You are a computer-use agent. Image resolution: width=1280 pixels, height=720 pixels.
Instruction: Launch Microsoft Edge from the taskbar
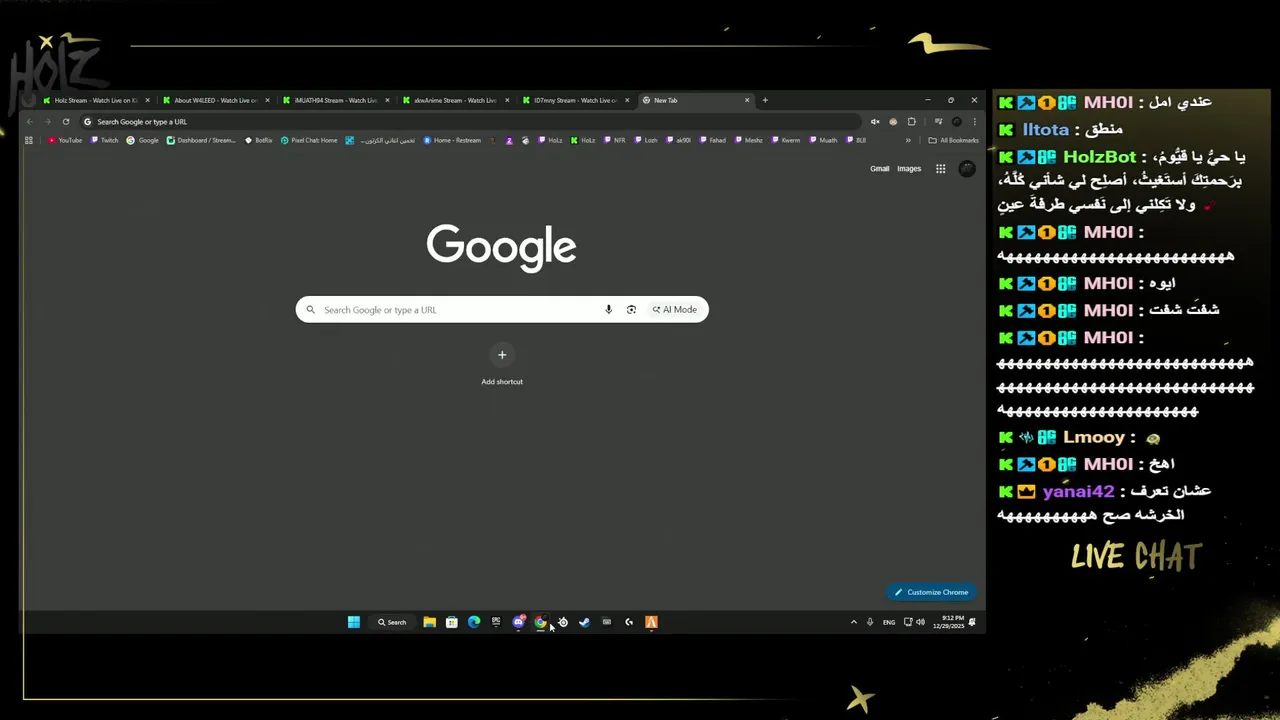point(474,622)
